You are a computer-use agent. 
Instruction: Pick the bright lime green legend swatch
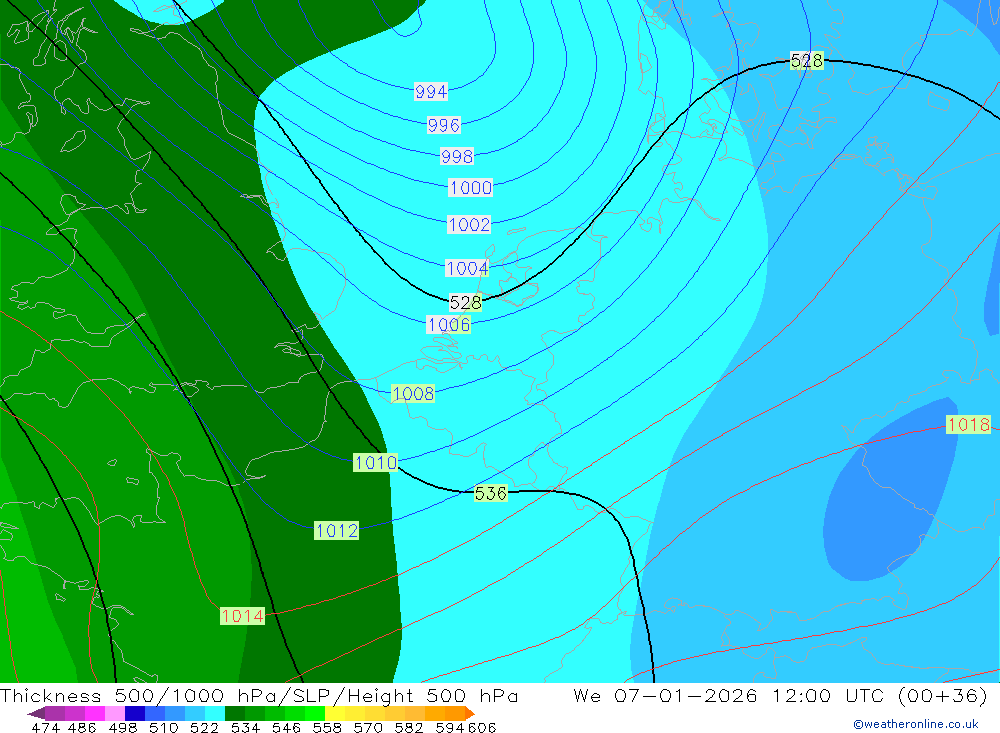tap(315, 713)
